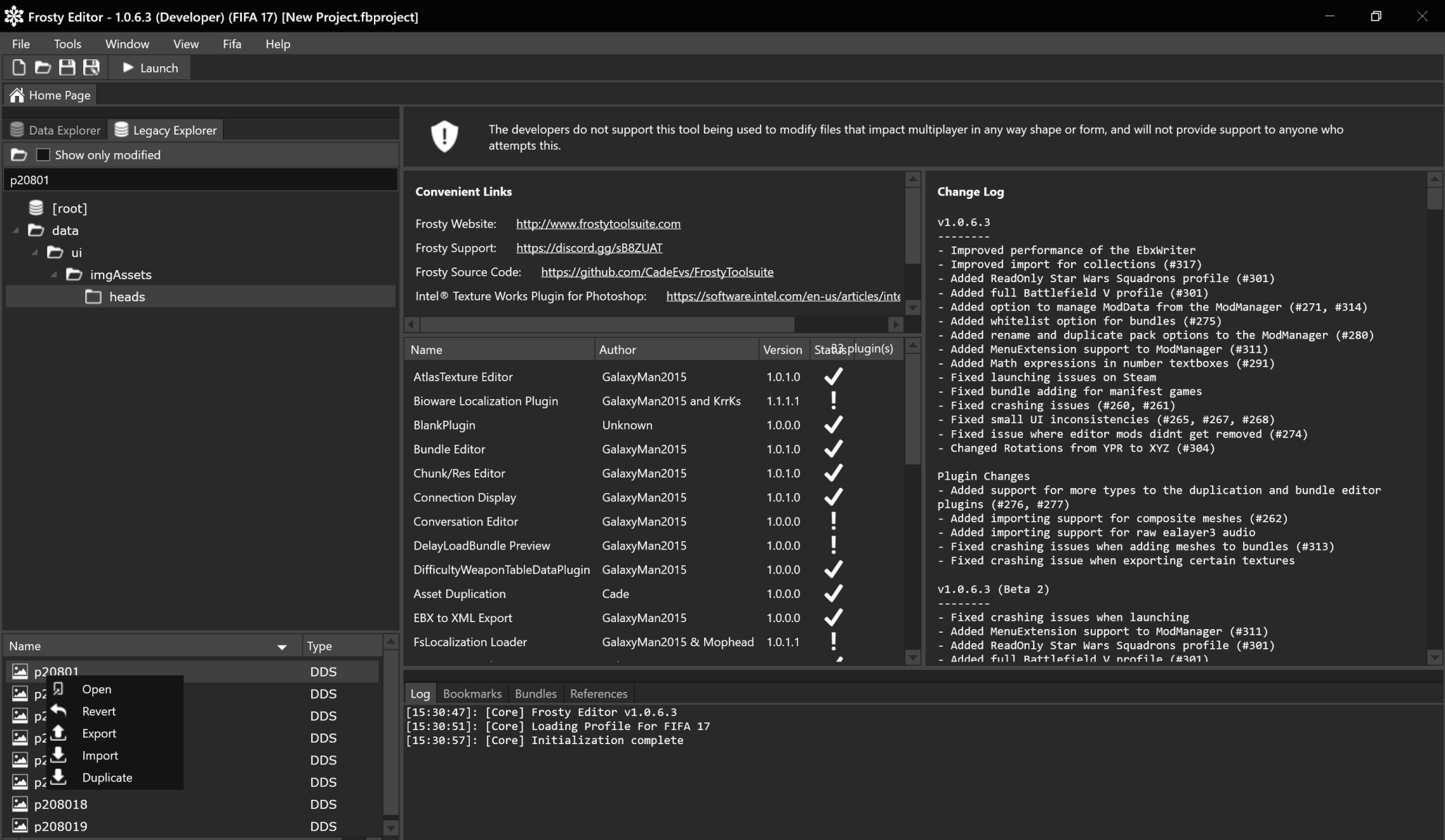Click the Revert arrow icon in the context menu
Image resolution: width=1445 pixels, height=840 pixels.
click(59, 711)
